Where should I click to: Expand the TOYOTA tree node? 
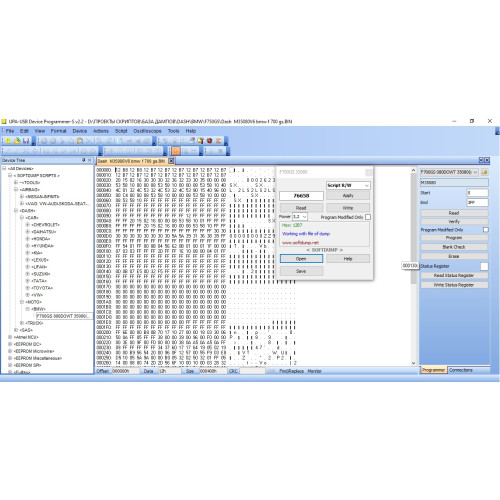(27, 288)
